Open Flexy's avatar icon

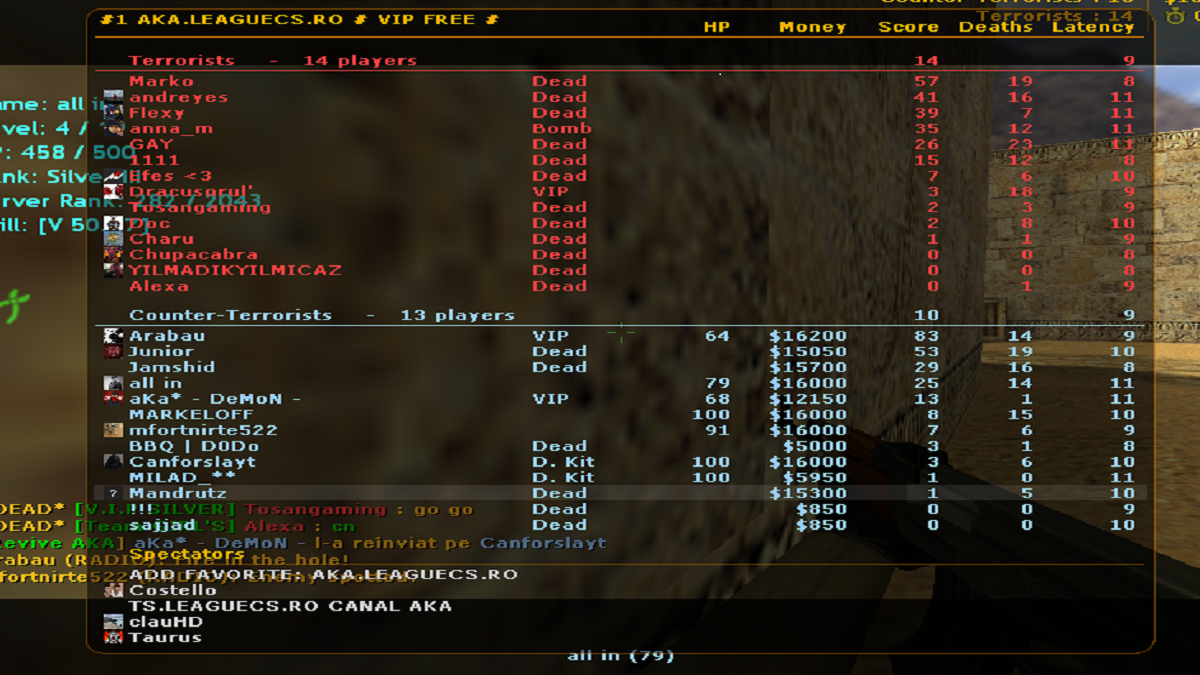pyautogui.click(x=113, y=113)
